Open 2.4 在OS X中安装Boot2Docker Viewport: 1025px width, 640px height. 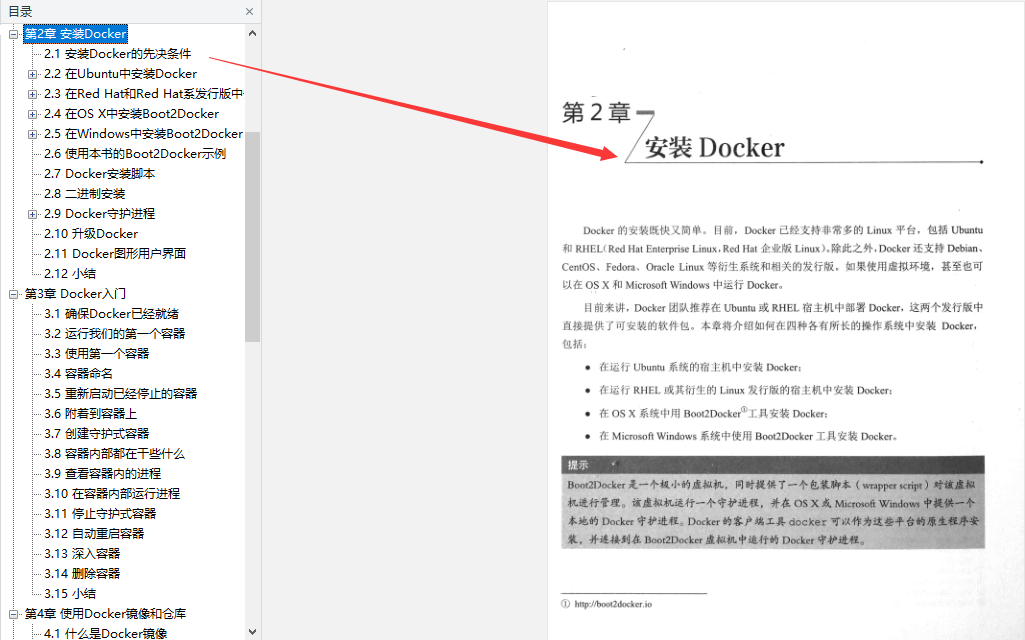(131, 114)
